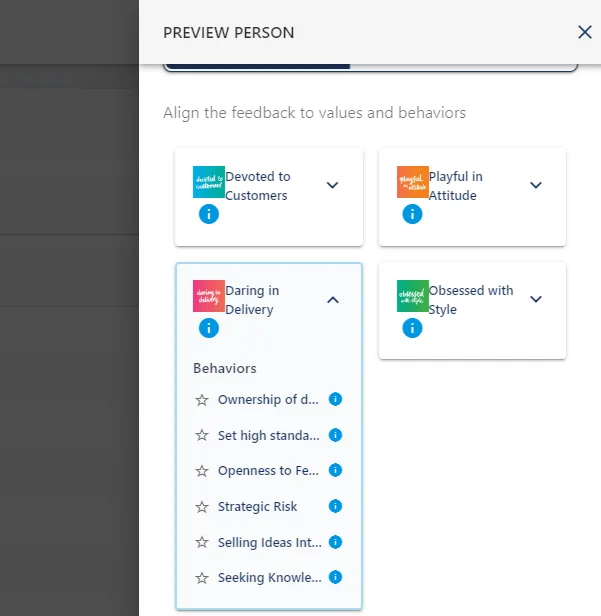
Task: Show info for Ownership of d... behavior
Action: pos(335,399)
